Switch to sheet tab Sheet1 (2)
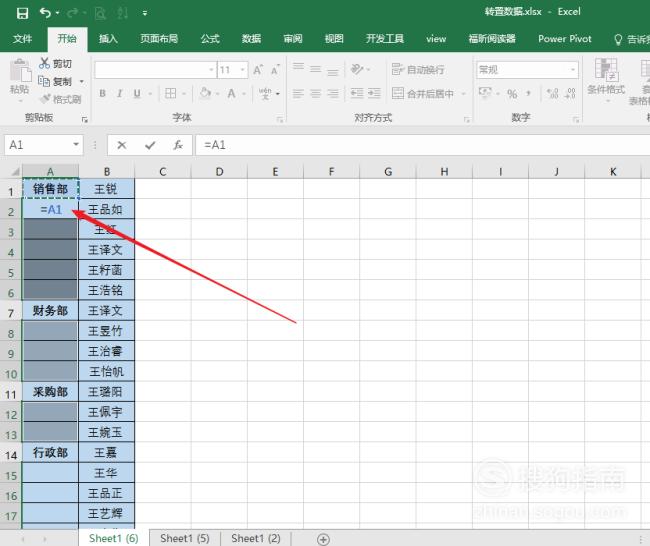 click(x=256, y=539)
